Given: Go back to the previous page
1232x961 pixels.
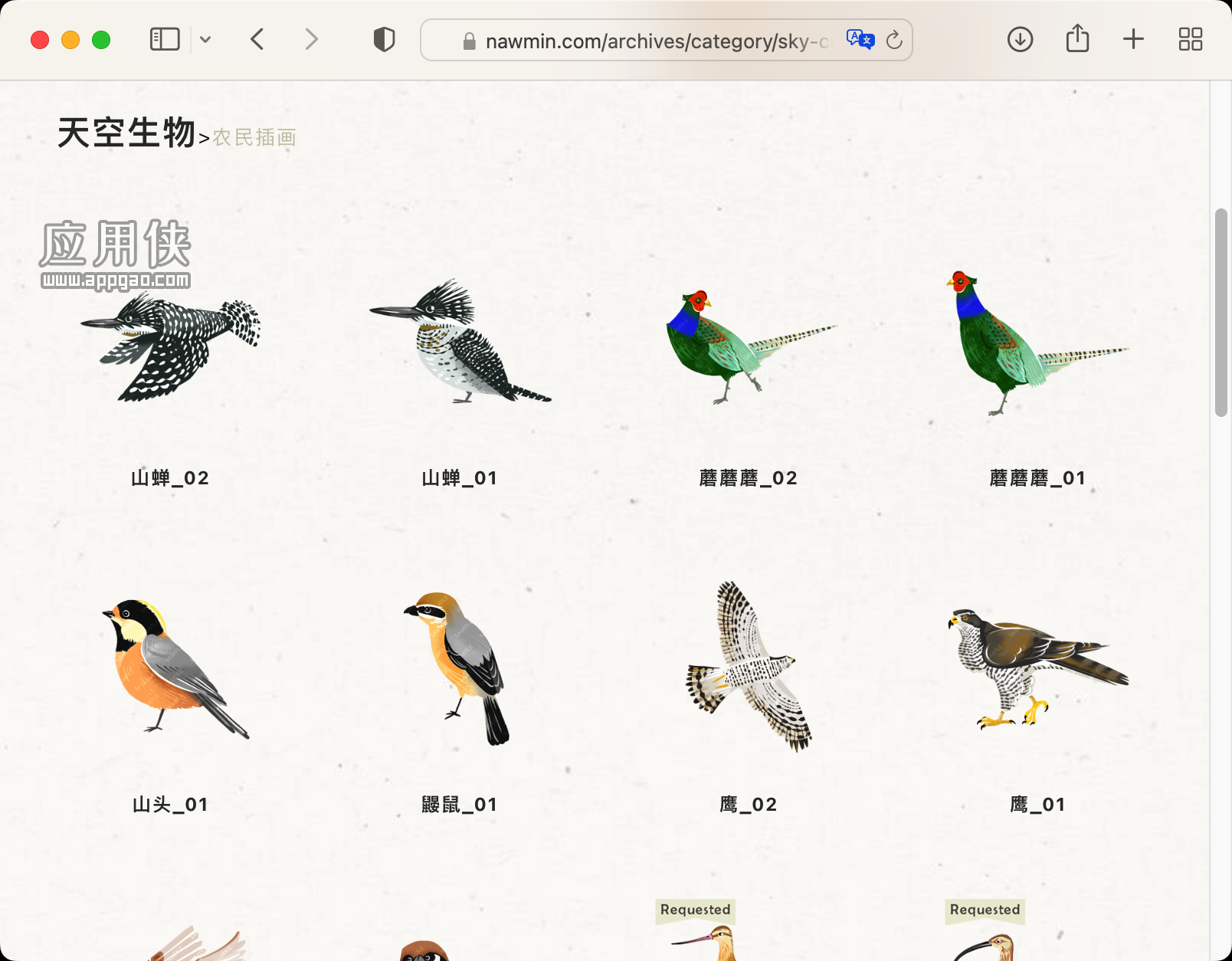Looking at the screenshot, I should point(257,39).
